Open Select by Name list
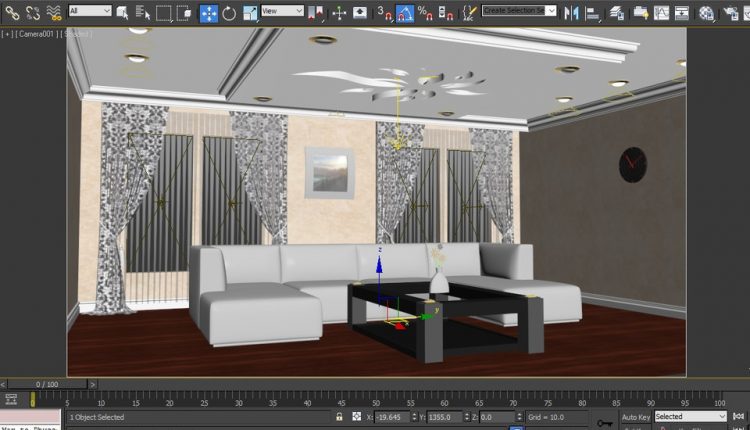 click(x=143, y=13)
